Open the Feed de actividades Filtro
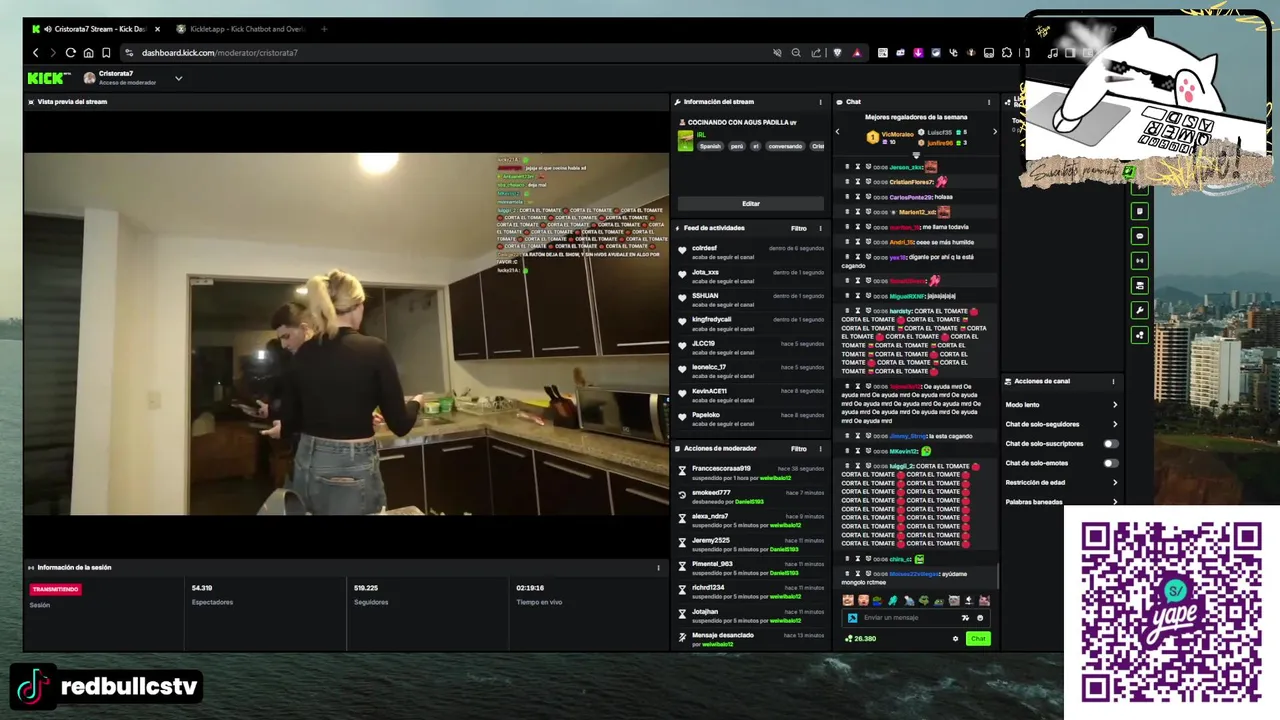 (799, 228)
